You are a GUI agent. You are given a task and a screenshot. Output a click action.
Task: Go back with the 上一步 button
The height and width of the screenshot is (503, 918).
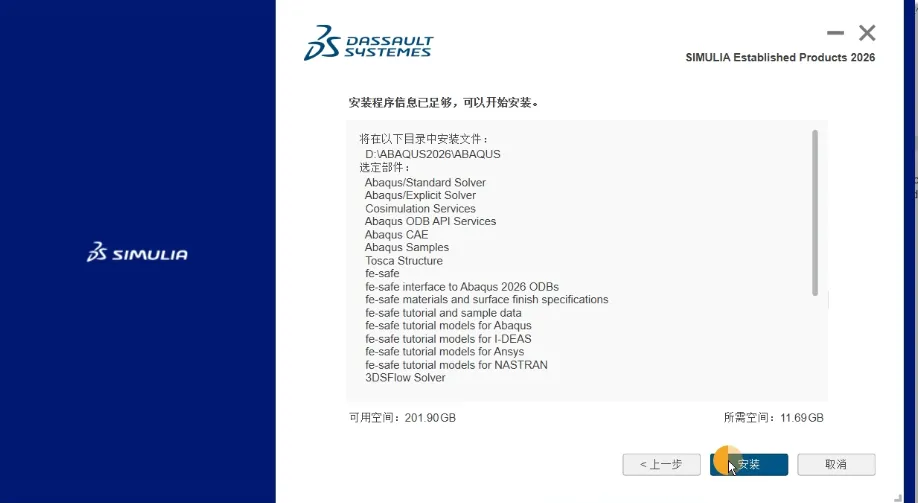point(662,464)
